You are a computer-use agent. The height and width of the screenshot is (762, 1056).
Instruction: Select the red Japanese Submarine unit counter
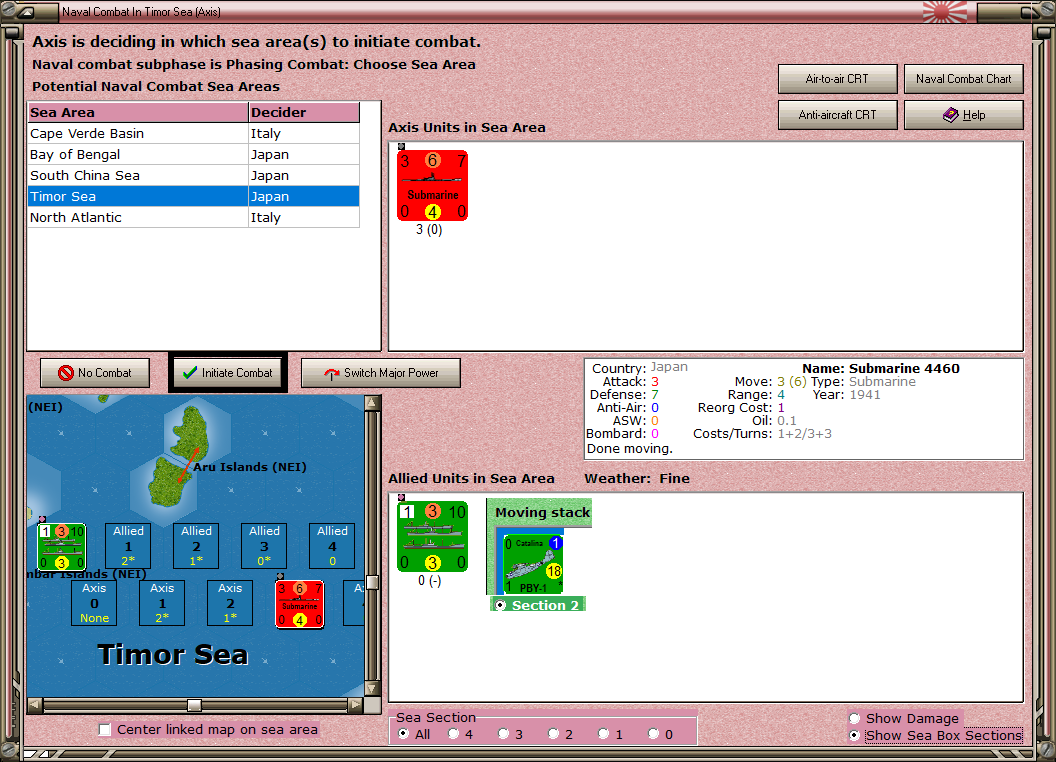[x=432, y=185]
